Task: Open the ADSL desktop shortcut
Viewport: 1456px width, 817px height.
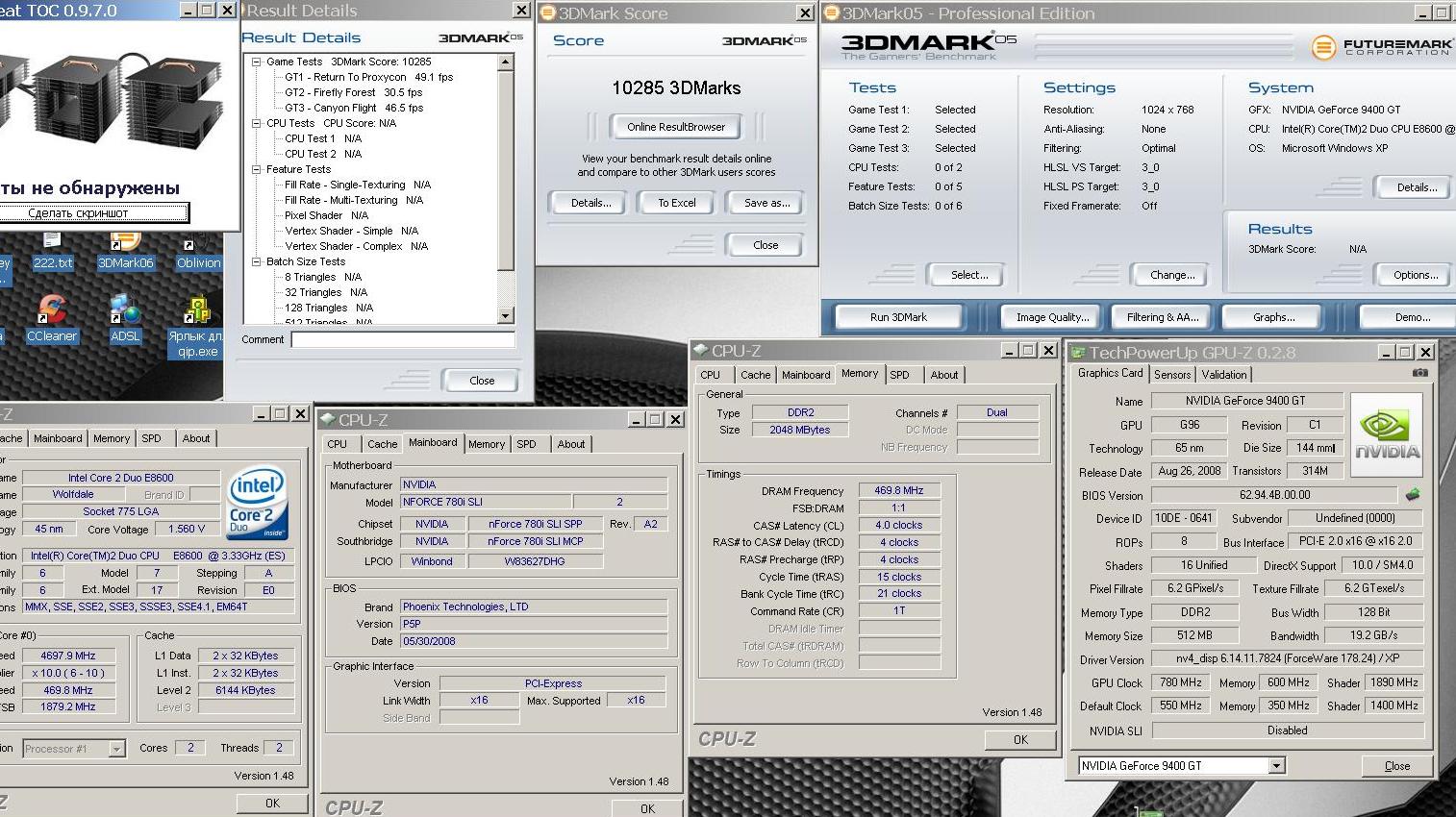Action: (125, 318)
